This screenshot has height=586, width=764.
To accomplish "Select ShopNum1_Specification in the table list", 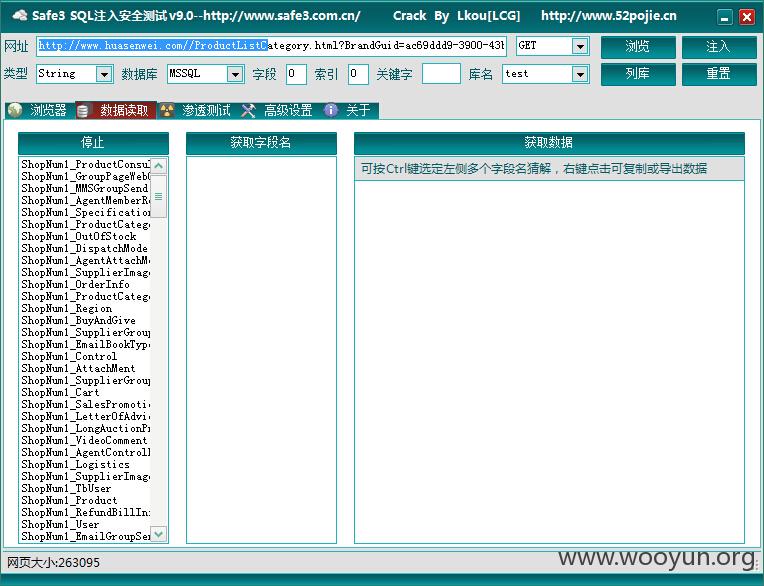I will (85, 213).
